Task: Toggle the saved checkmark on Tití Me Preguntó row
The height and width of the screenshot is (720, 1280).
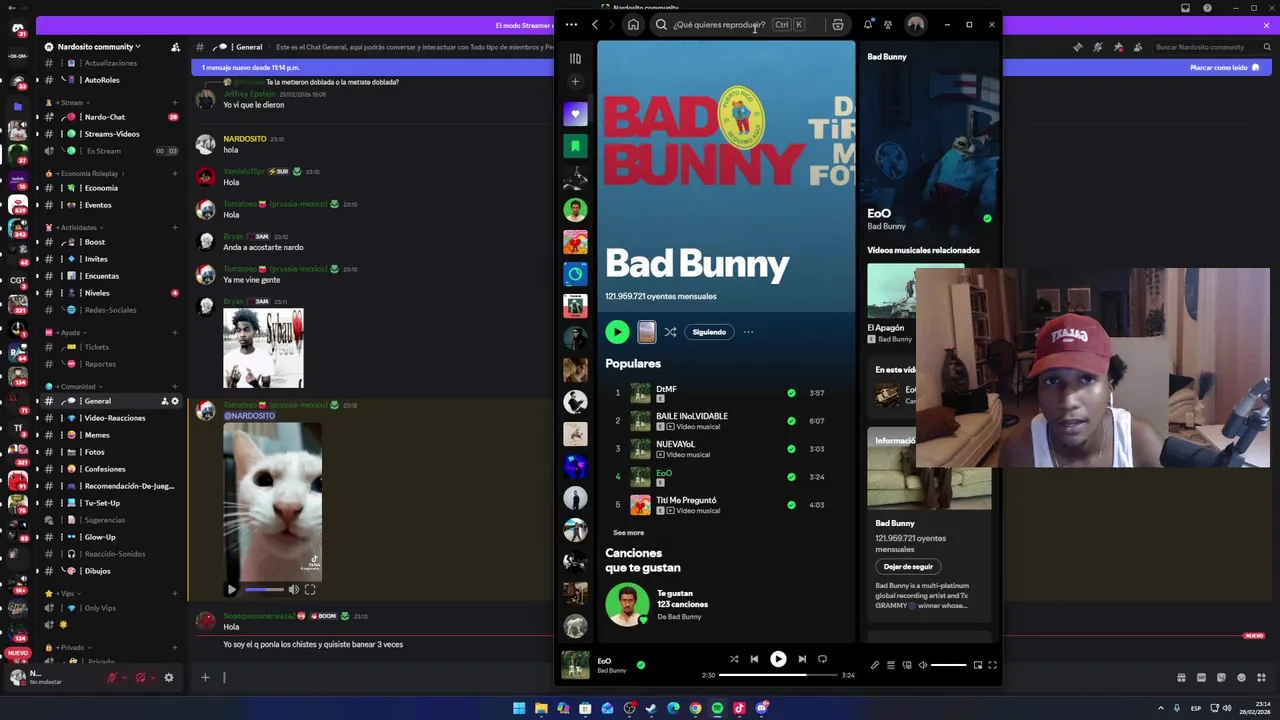Action: tap(791, 505)
